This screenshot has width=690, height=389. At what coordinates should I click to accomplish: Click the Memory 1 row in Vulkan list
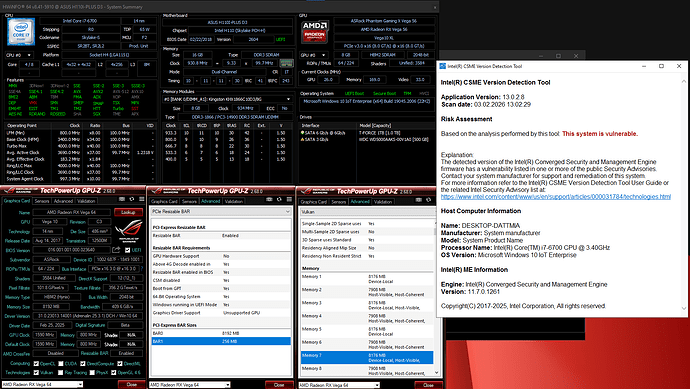click(x=367, y=279)
